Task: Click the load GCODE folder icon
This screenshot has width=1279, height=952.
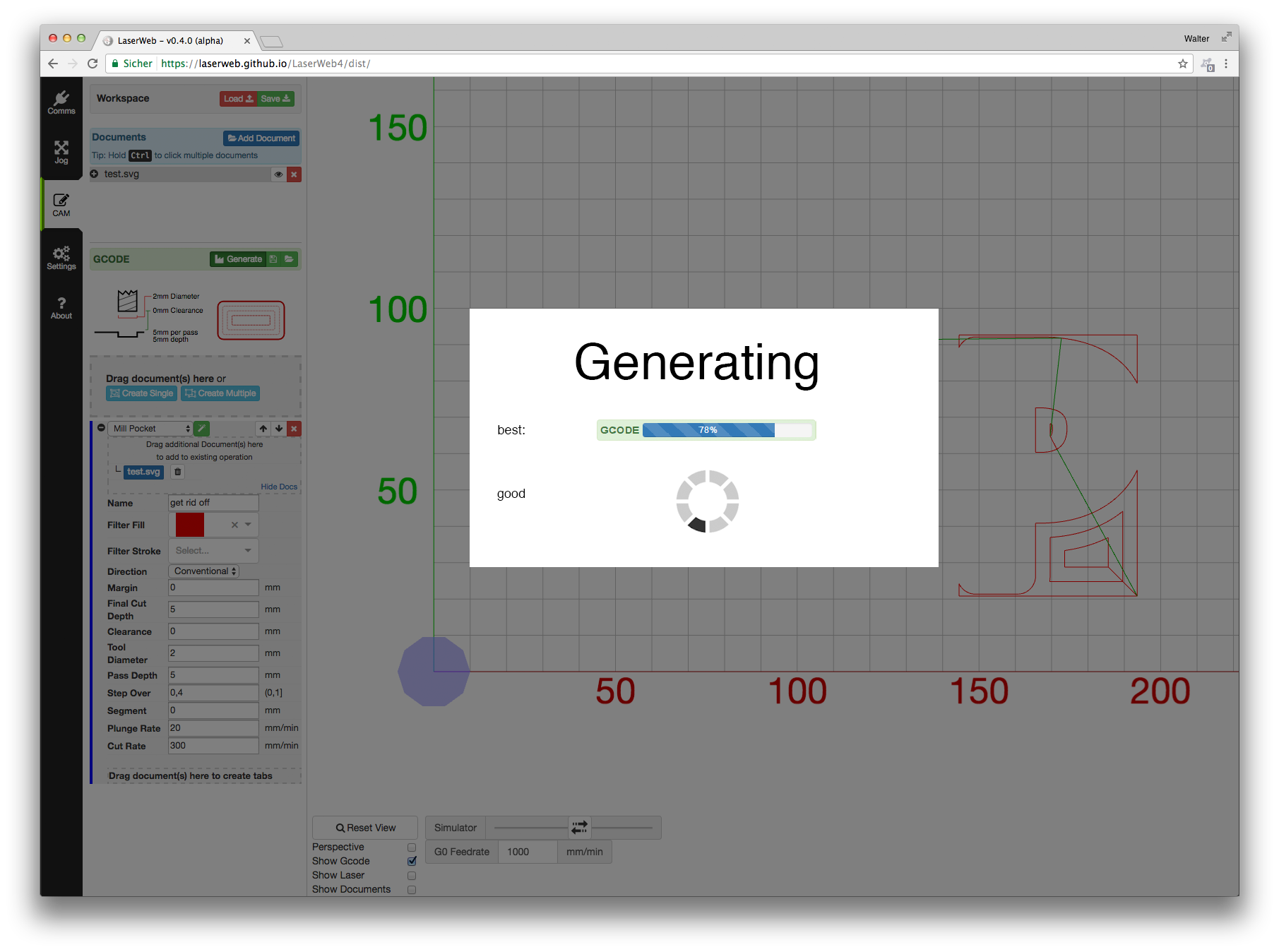Action: [290, 259]
